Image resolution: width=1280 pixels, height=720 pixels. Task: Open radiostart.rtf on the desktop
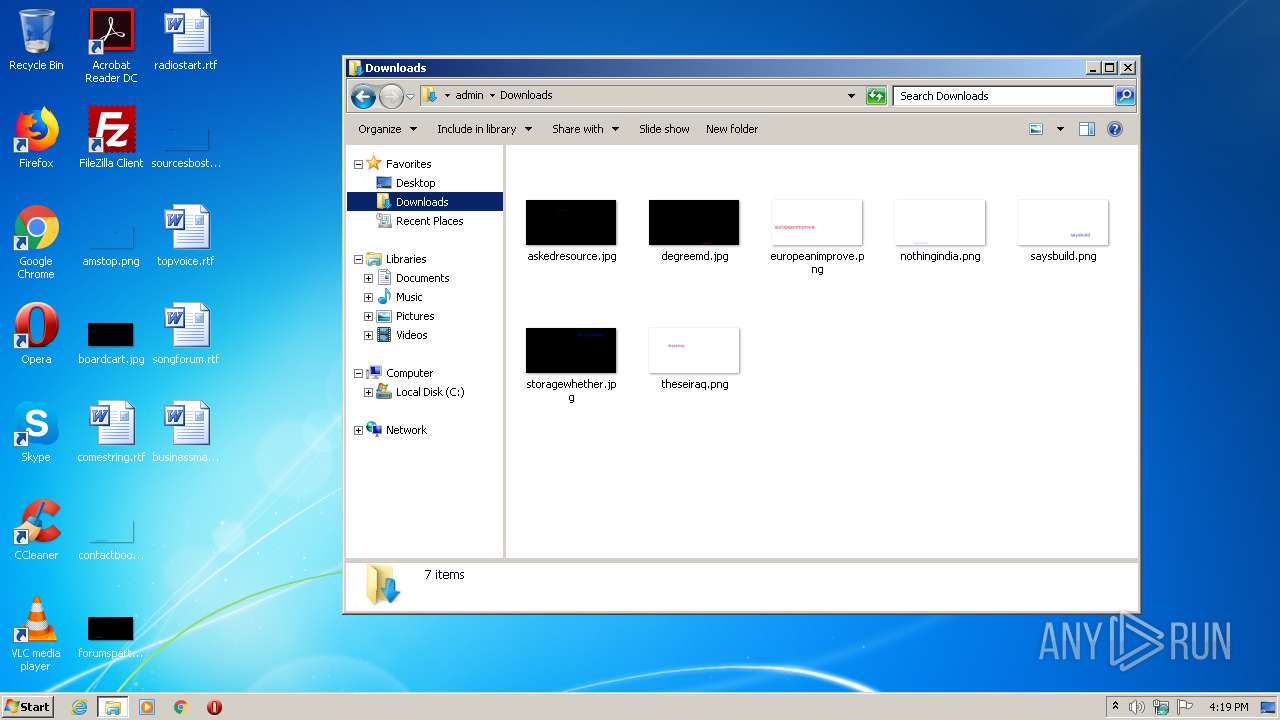tap(186, 40)
